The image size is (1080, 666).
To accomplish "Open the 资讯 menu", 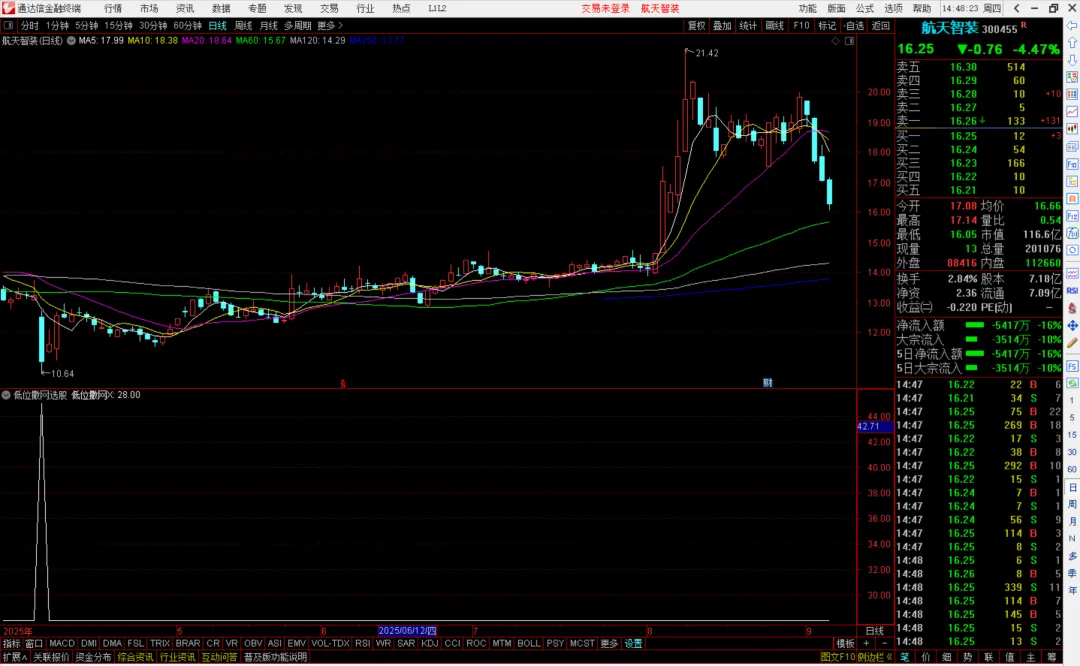I will 185,8.
